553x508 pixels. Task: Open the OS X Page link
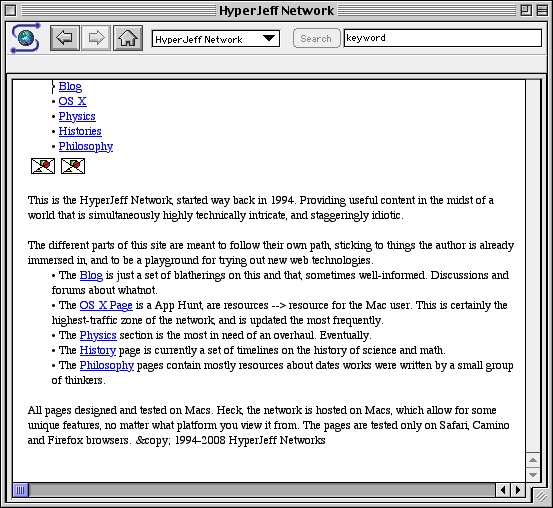pyautogui.click(x=106, y=305)
